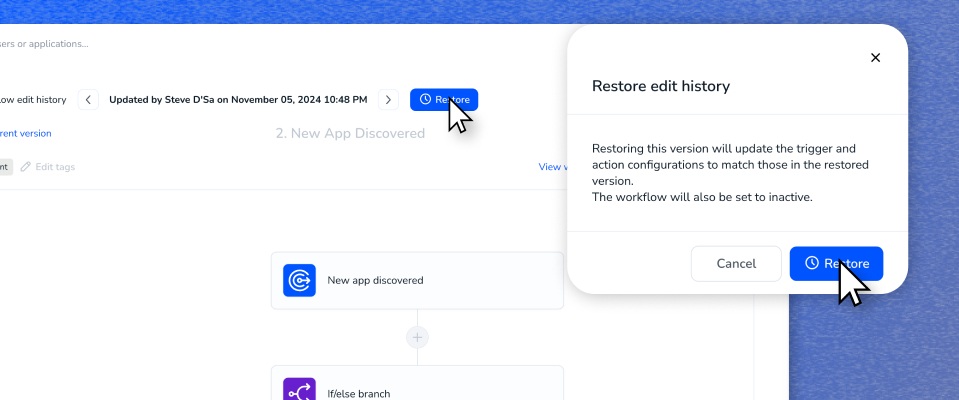
Task: Open the current version link
Action: pyautogui.click(x=25, y=133)
